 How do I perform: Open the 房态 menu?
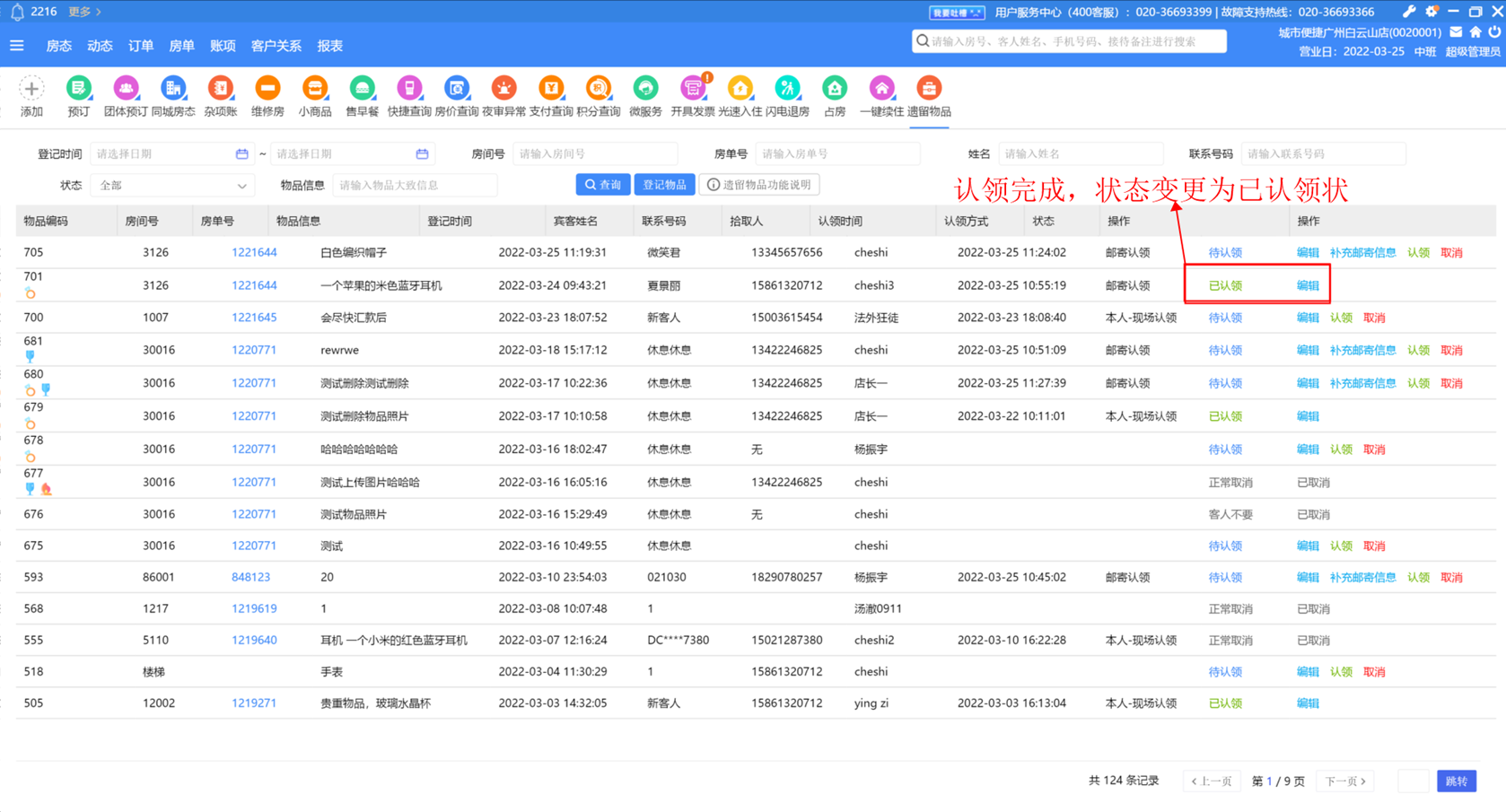coord(58,46)
